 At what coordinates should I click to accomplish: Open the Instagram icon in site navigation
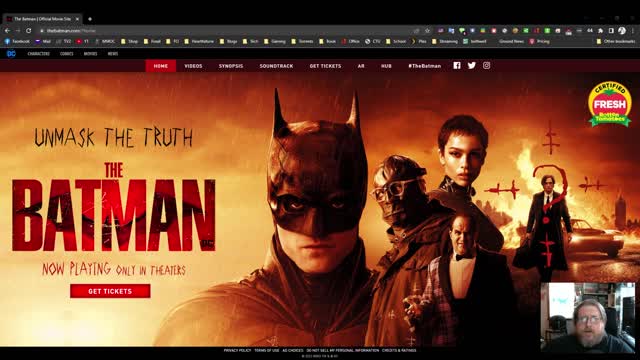[487, 65]
